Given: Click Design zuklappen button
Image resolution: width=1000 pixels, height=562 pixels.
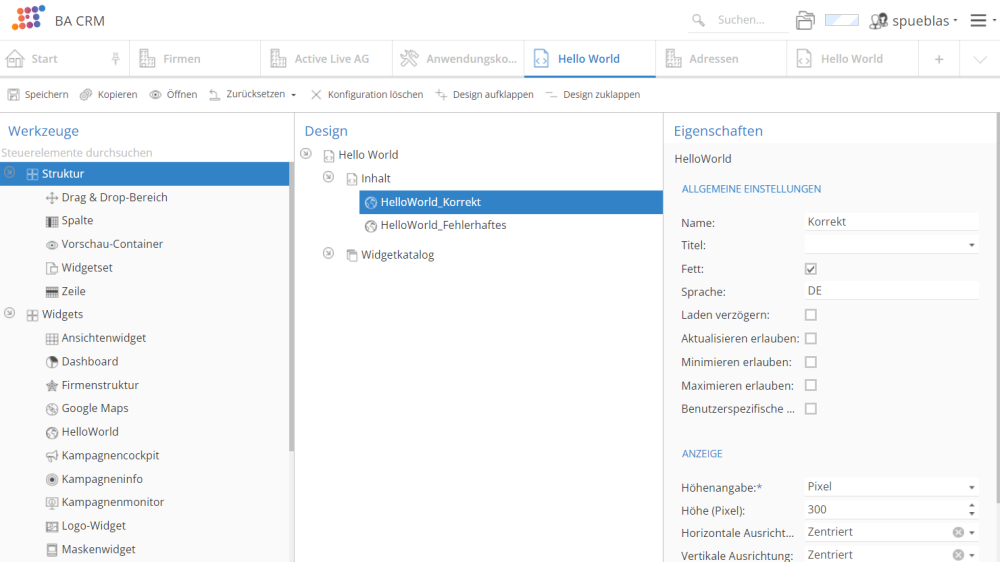Looking at the screenshot, I should click(593, 95).
